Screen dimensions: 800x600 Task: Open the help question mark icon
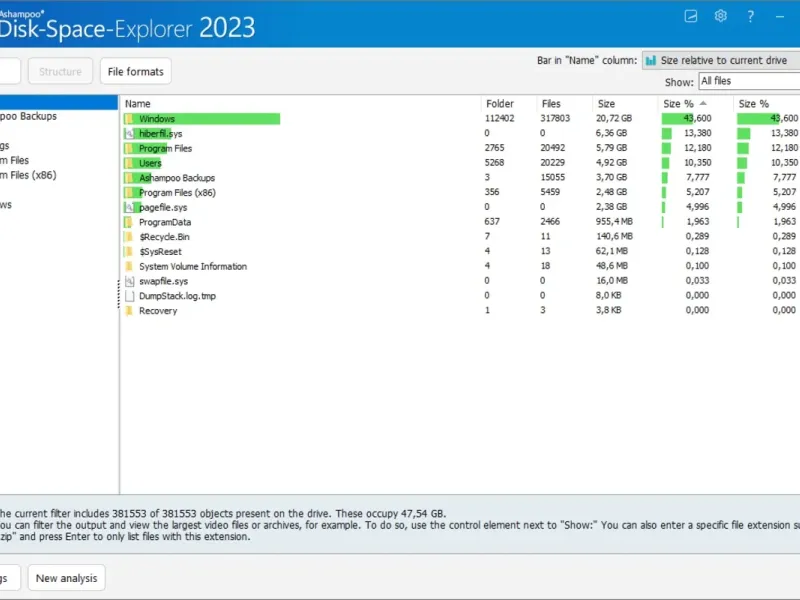(750, 16)
